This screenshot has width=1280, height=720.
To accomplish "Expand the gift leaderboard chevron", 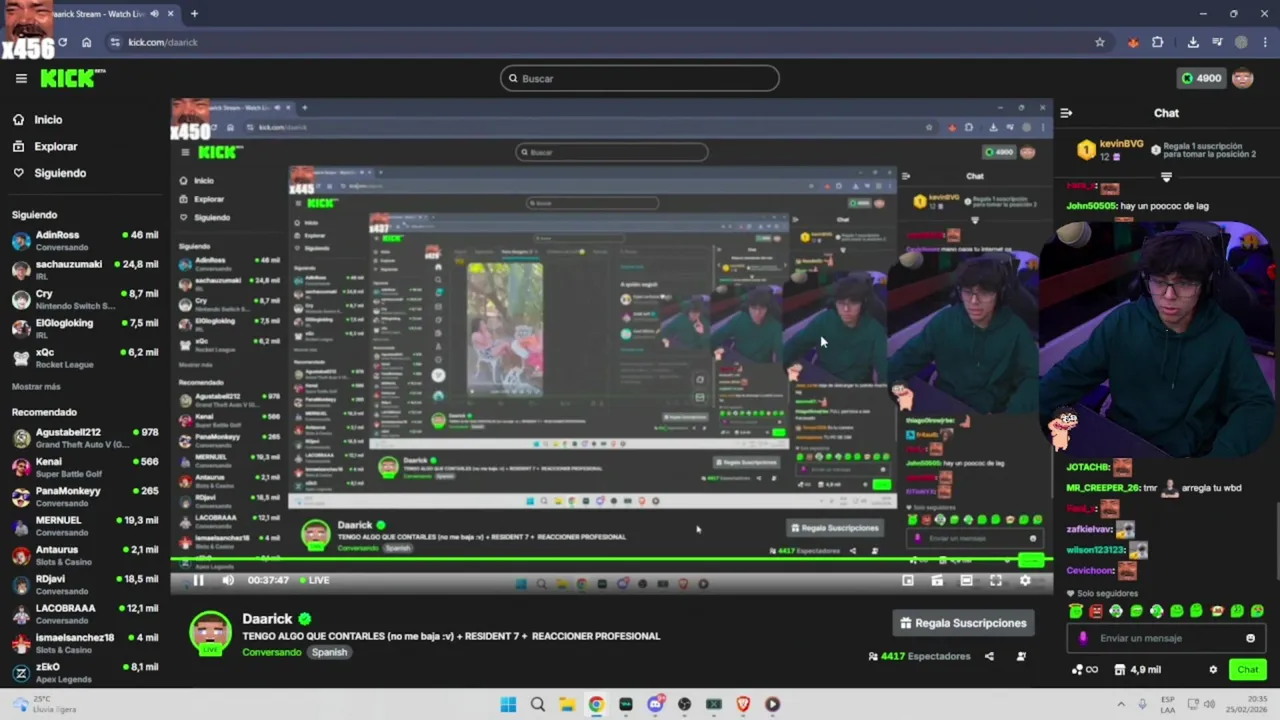I will 1166,177.
